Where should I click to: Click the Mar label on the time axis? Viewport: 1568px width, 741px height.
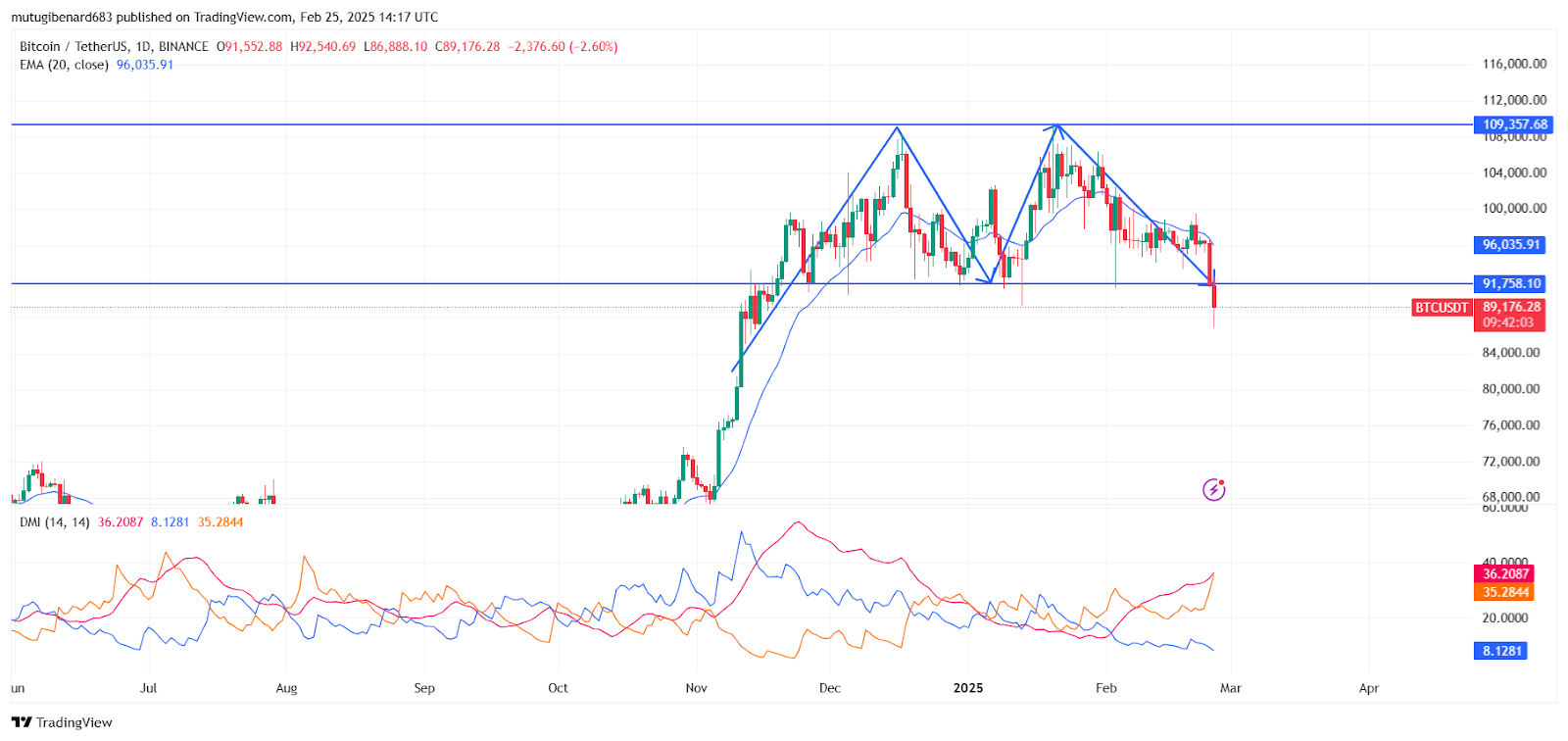(1231, 688)
